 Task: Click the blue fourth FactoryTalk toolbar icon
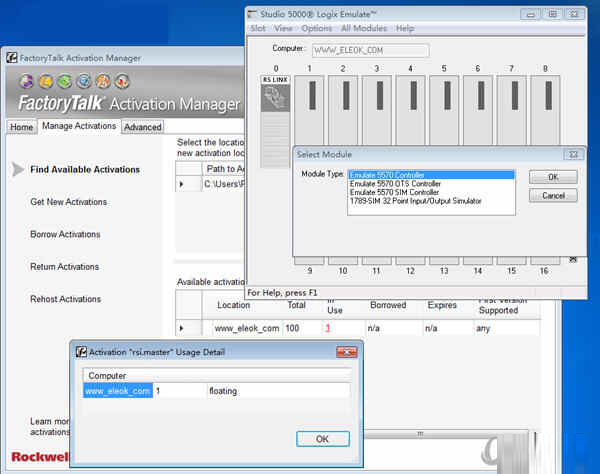[x=82, y=81]
